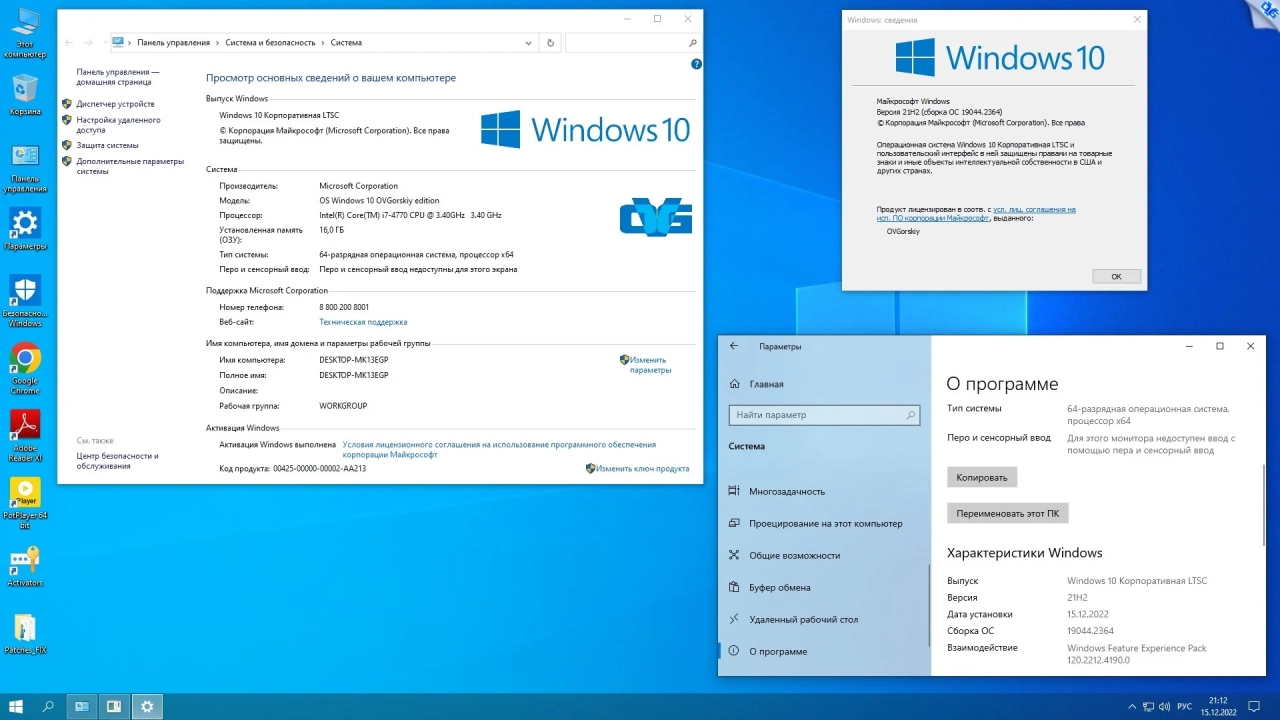Open Проецирование на этот компьютер settings page

(x=825, y=523)
